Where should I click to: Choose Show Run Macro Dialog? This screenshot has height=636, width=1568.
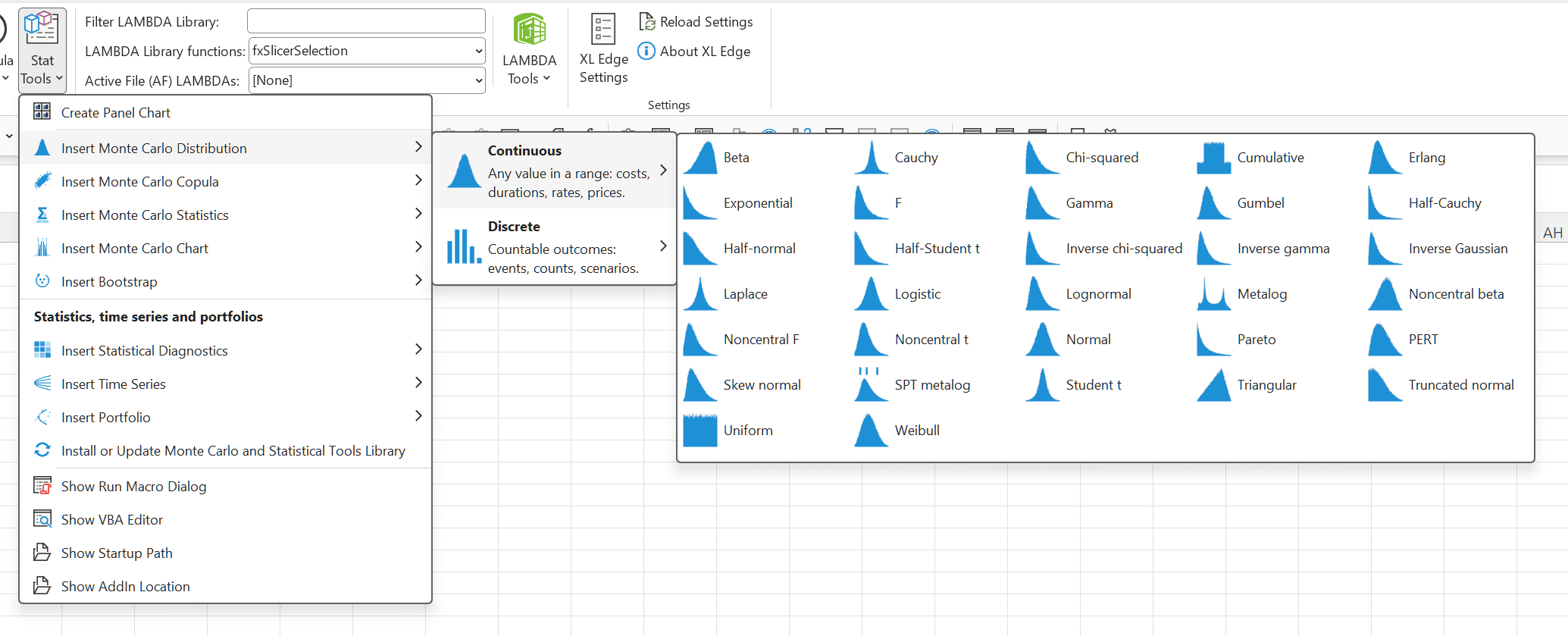click(x=226, y=487)
